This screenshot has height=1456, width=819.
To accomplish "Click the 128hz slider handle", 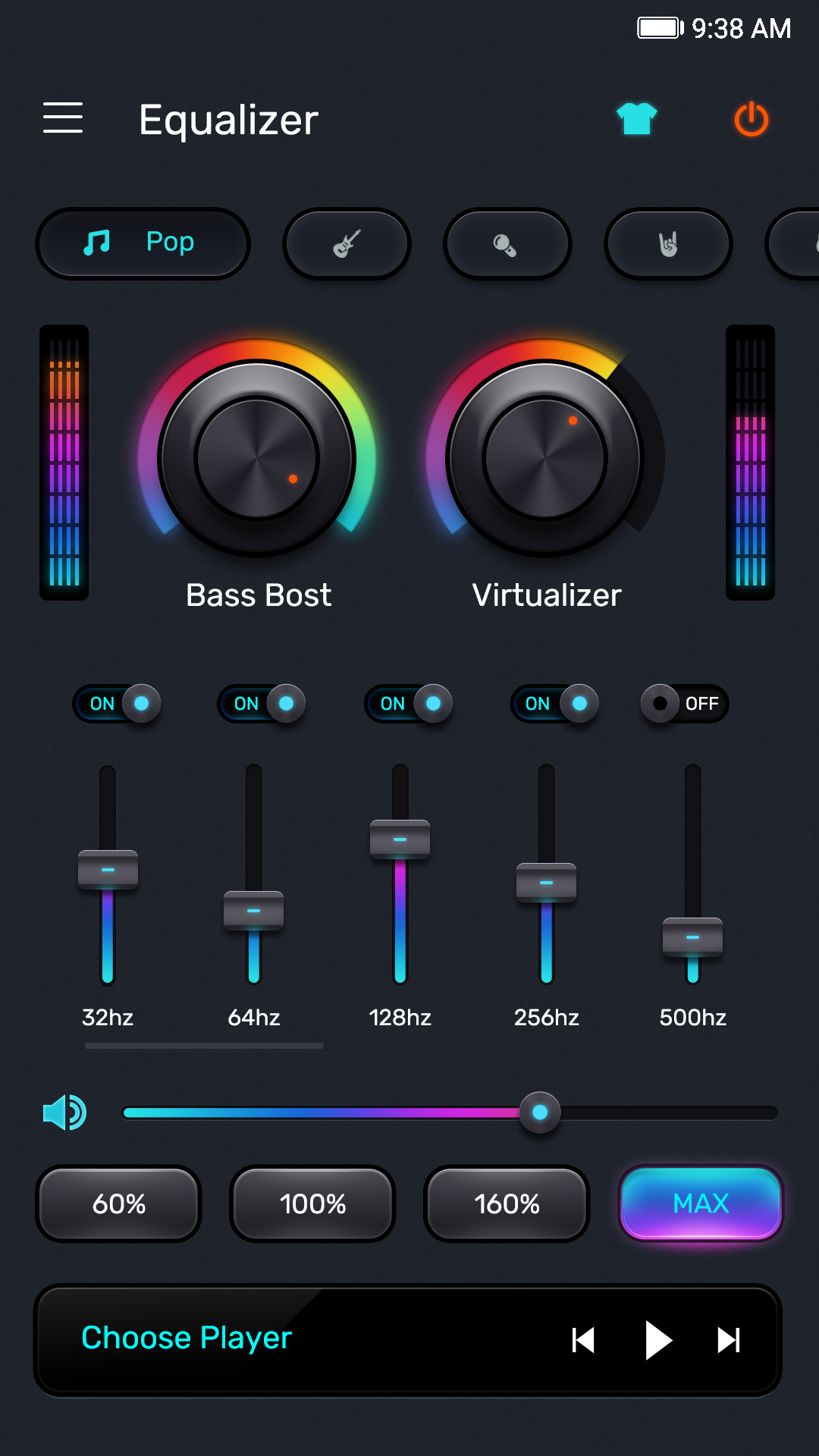I will pos(400,839).
